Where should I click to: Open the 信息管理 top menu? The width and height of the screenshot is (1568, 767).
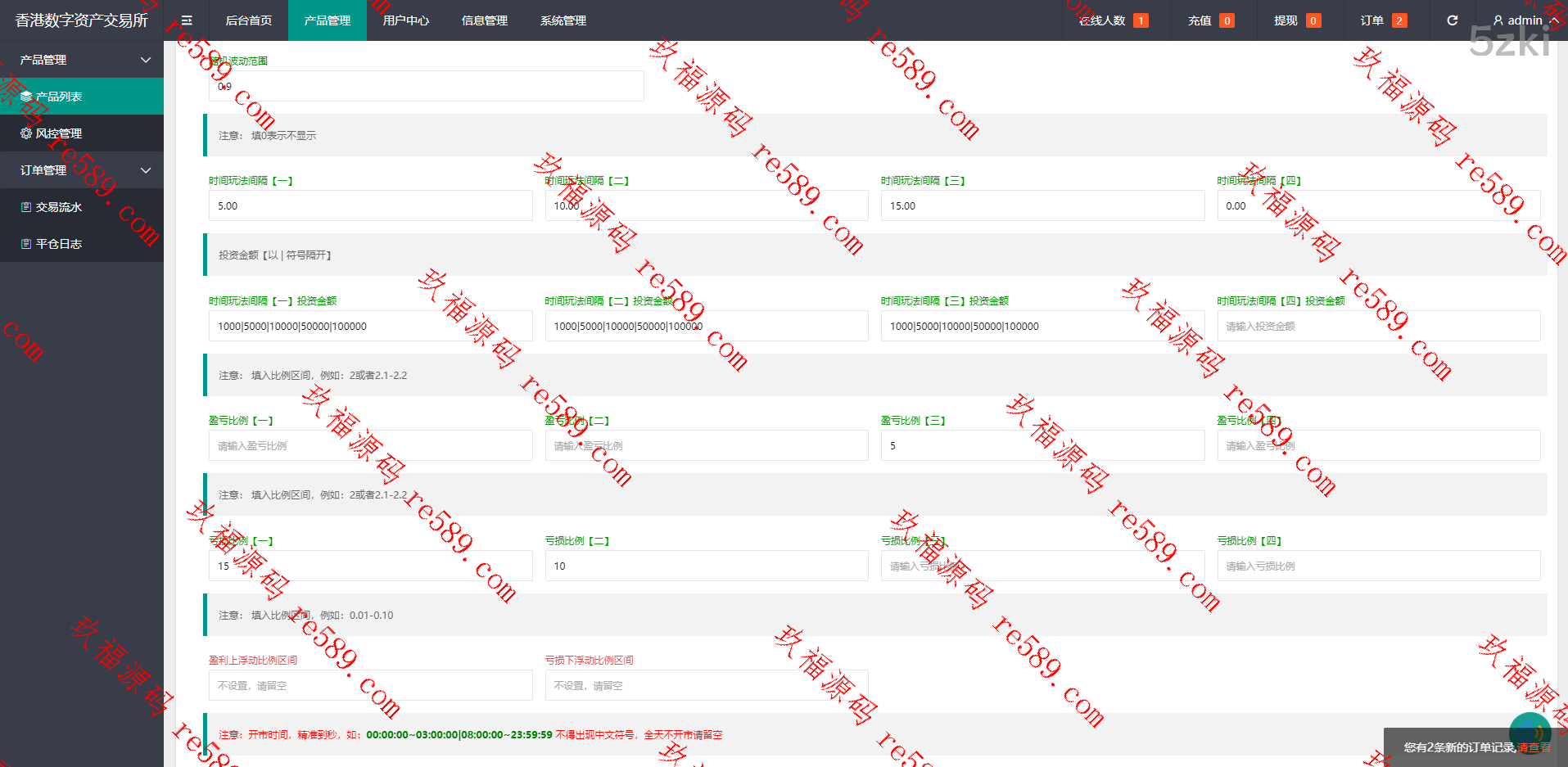484,20
